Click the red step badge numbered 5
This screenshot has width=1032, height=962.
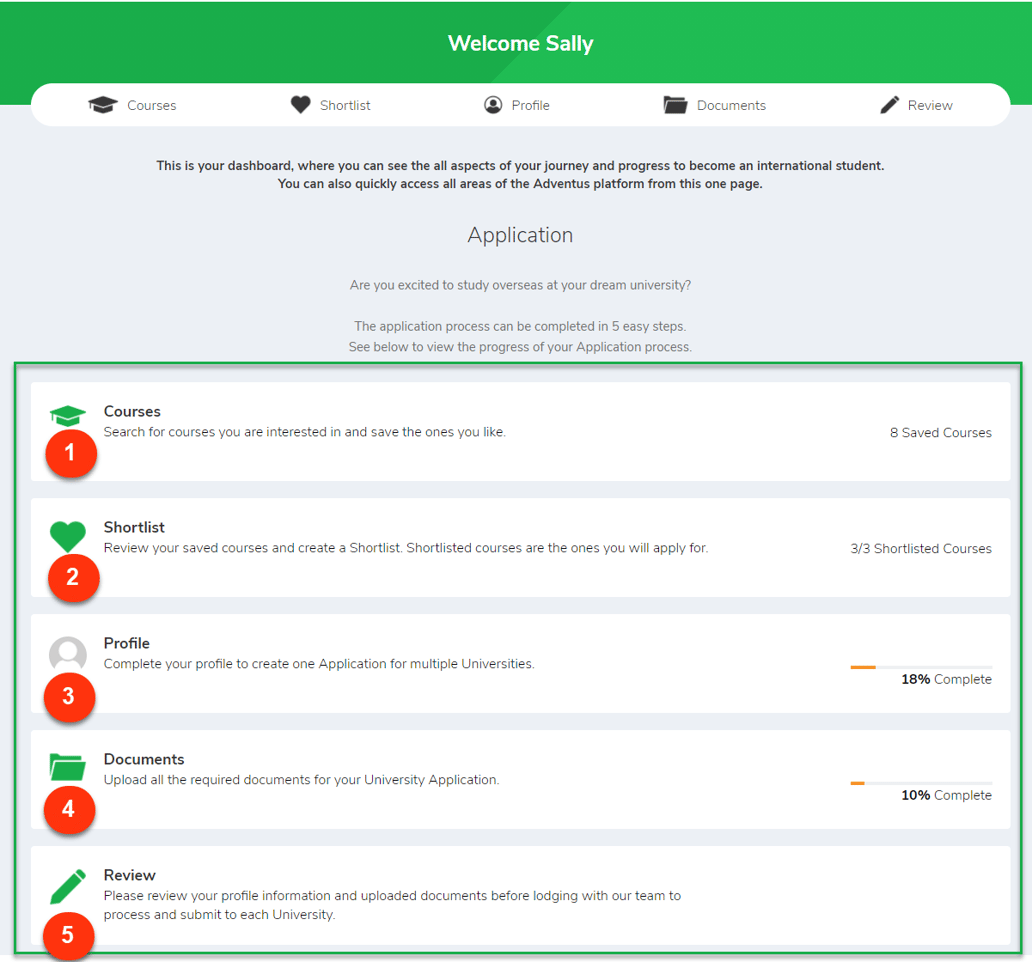pos(70,936)
